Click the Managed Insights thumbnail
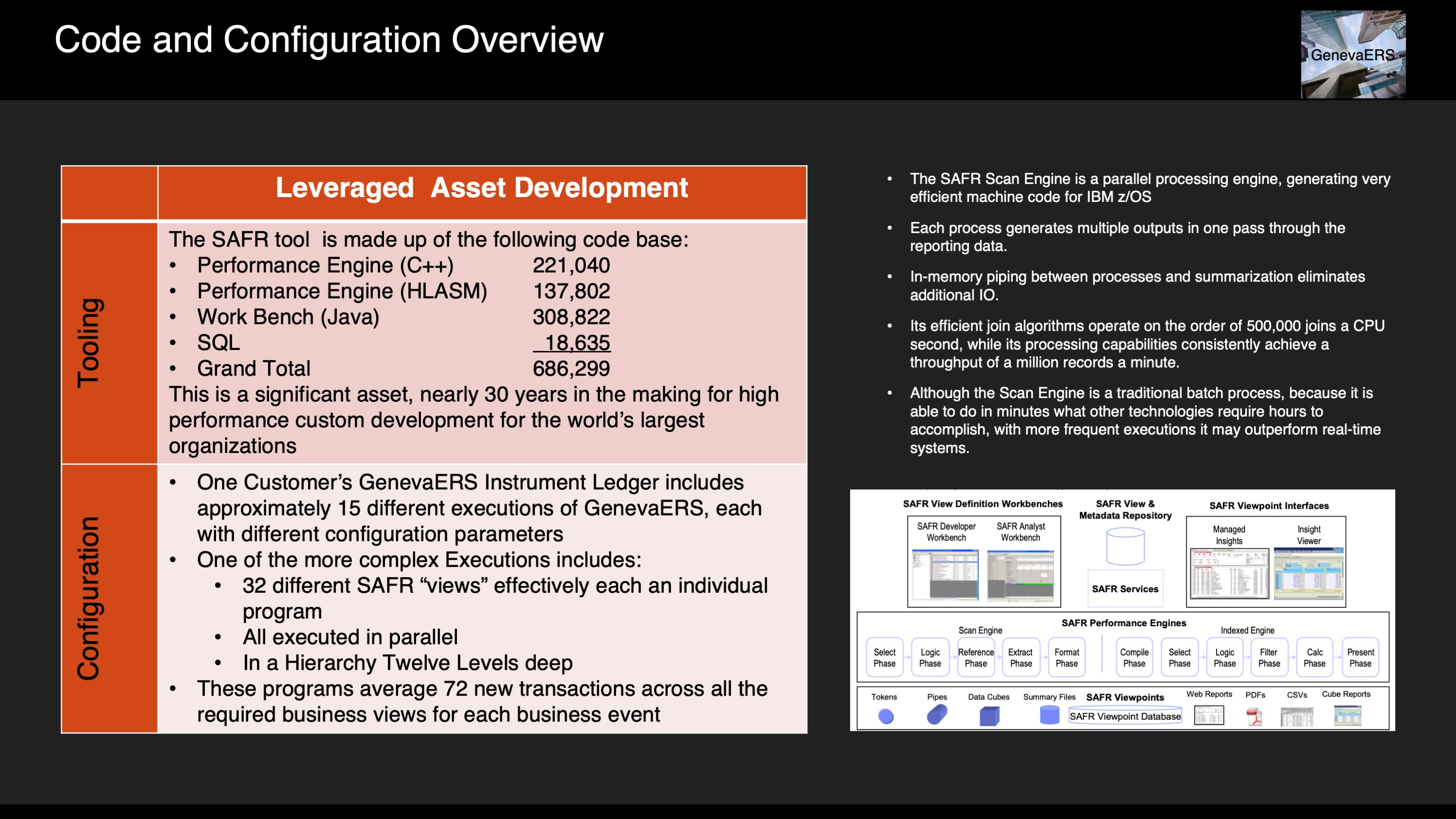The width and height of the screenshot is (1456, 819). (x=1229, y=573)
